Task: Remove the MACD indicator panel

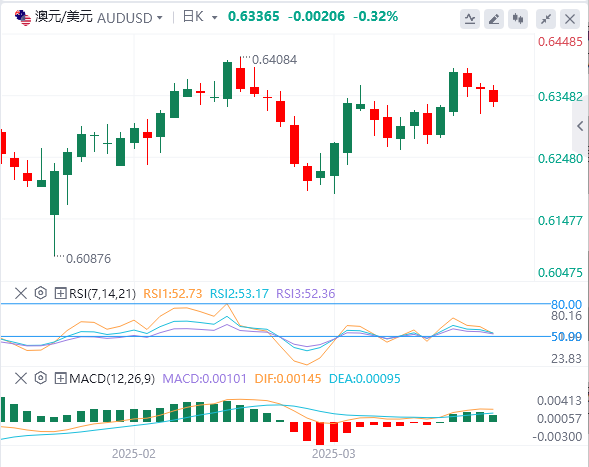Action: point(21,378)
